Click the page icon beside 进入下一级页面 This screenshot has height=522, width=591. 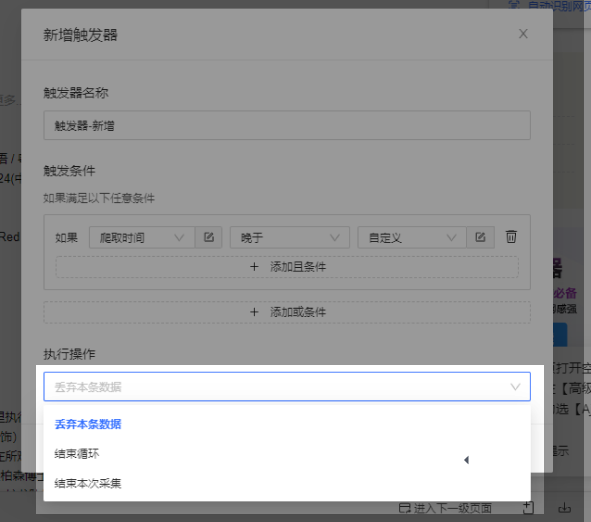pyautogui.click(x=404, y=508)
